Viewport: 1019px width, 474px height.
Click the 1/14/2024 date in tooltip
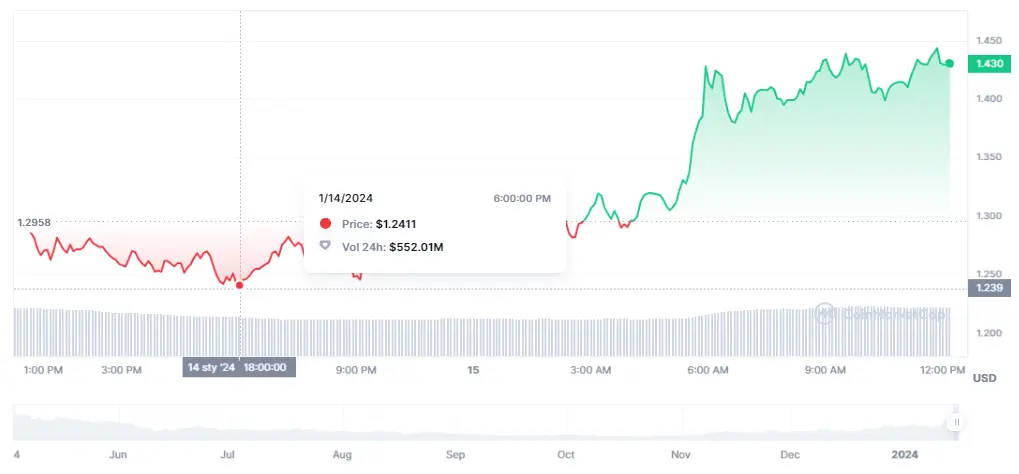click(345, 199)
